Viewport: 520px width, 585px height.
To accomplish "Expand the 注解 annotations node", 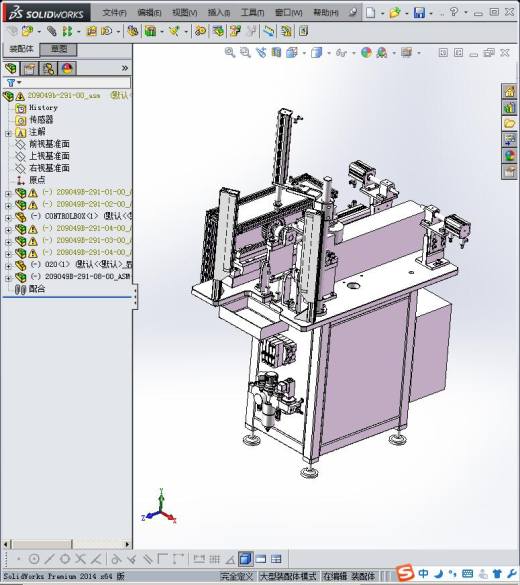I will pyautogui.click(x=8, y=133).
